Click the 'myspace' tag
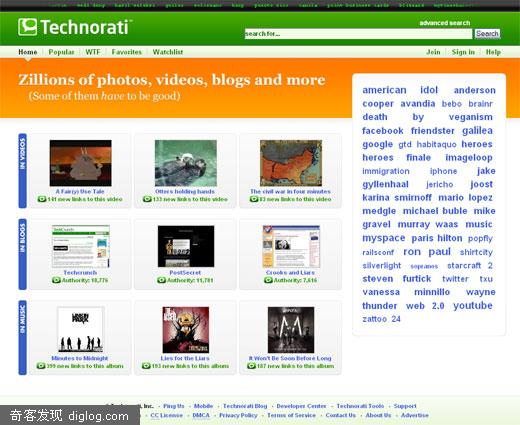 click(384, 238)
